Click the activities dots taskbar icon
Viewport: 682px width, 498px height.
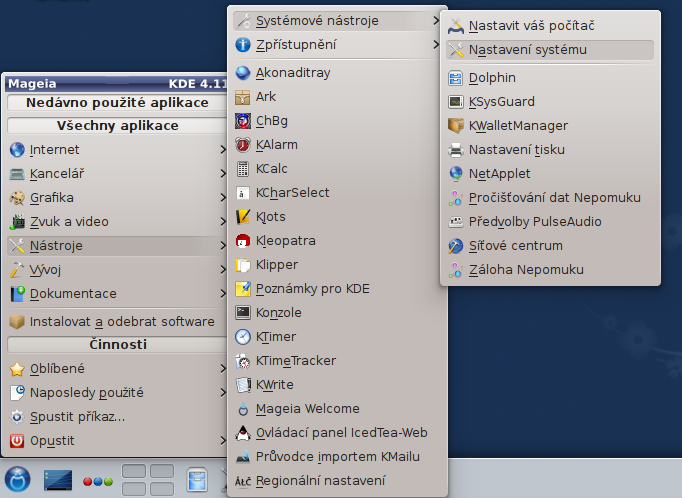pyautogui.click(x=97, y=481)
